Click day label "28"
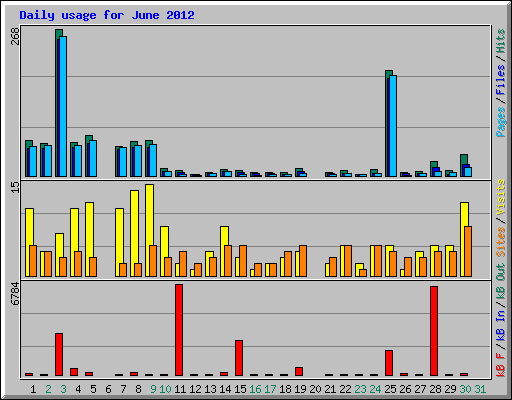The image size is (512, 400). (x=435, y=389)
